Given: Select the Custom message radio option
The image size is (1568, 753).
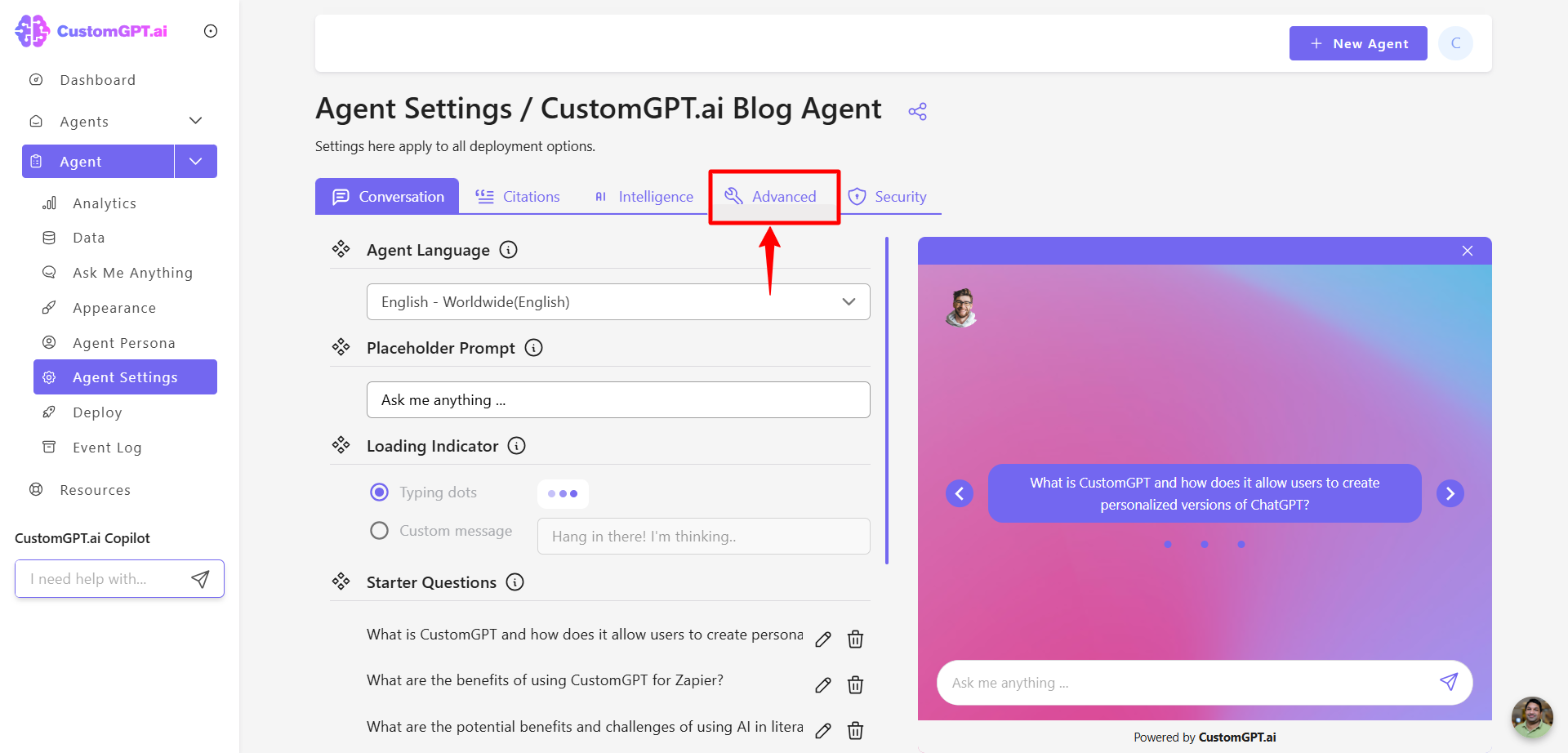Looking at the screenshot, I should point(379,531).
